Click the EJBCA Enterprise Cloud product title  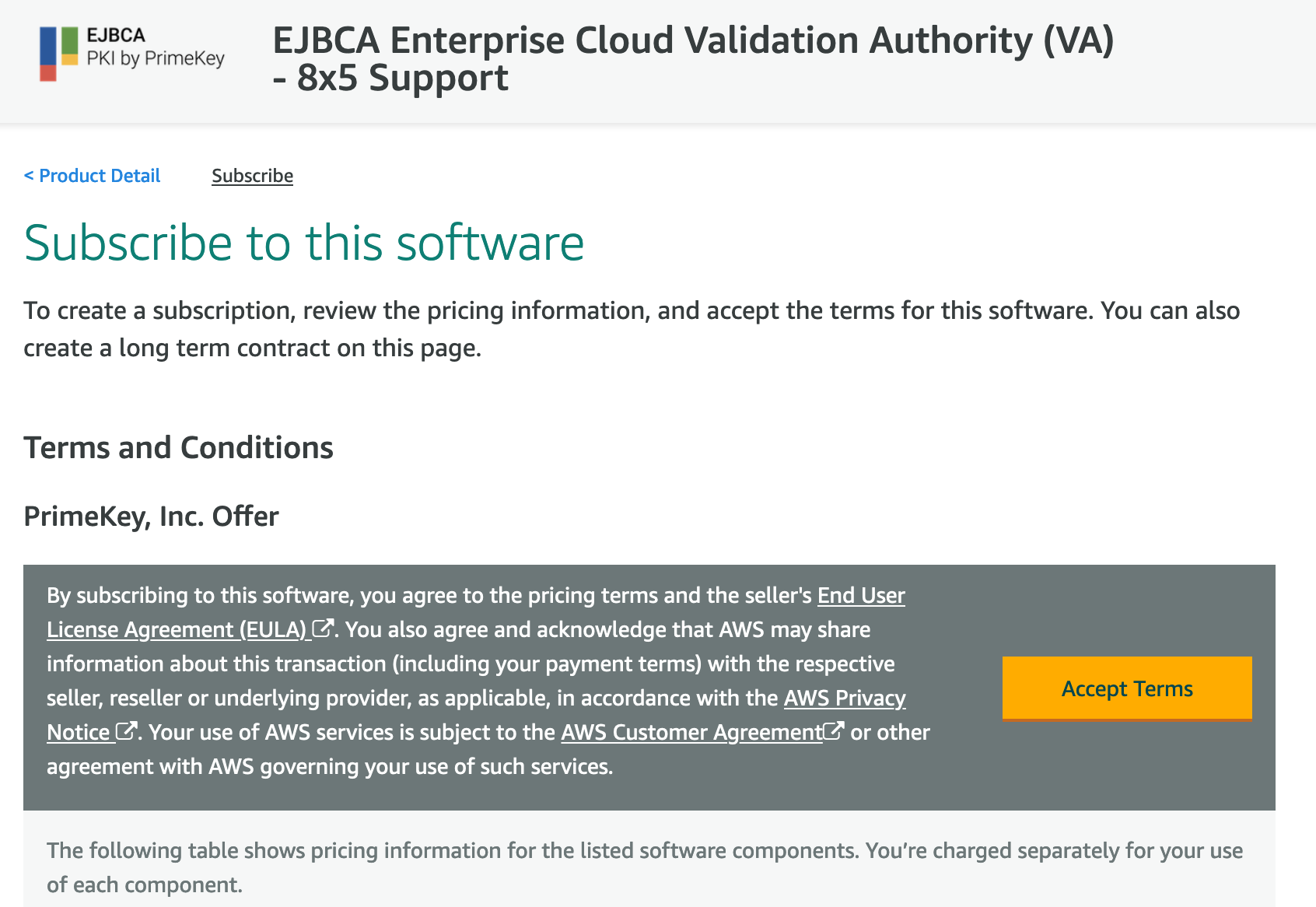coord(692,40)
